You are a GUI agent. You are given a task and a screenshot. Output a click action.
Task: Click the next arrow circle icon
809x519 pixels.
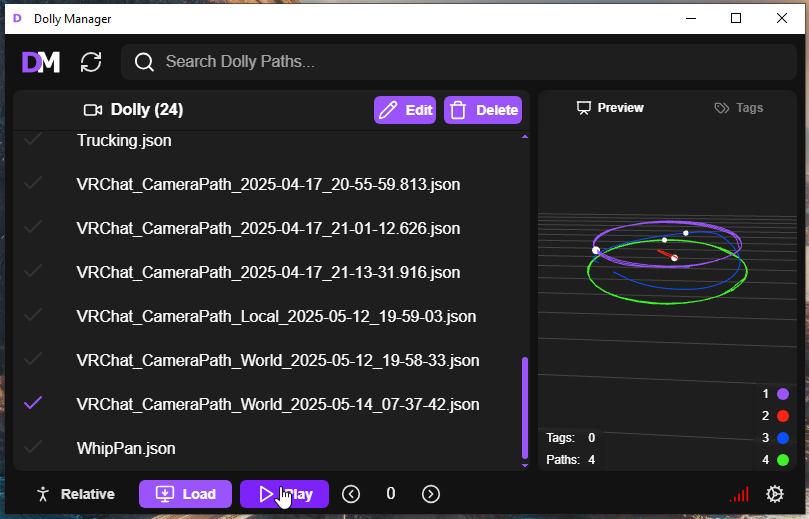[x=431, y=494]
